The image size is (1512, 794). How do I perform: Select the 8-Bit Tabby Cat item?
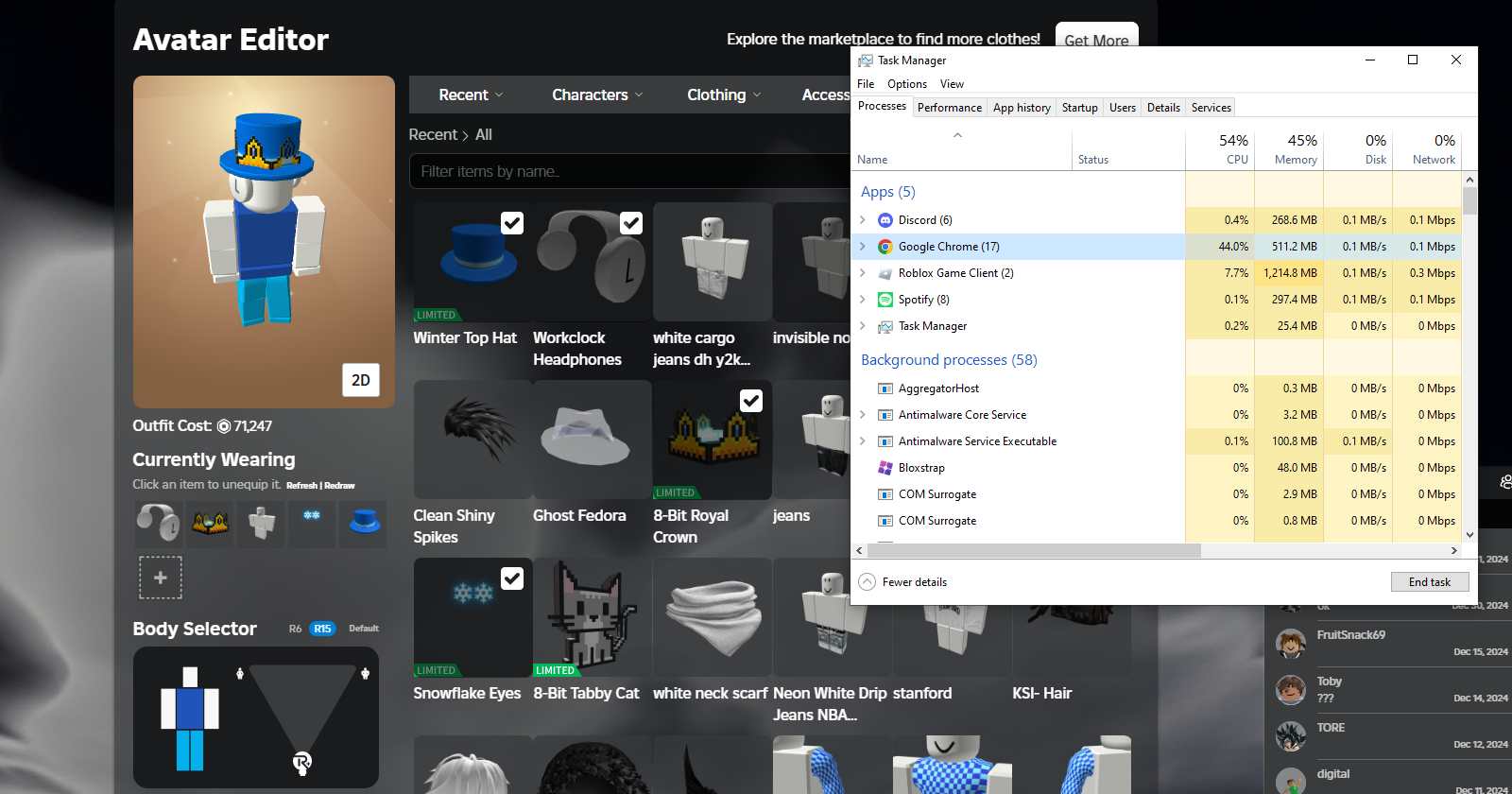[592, 617]
